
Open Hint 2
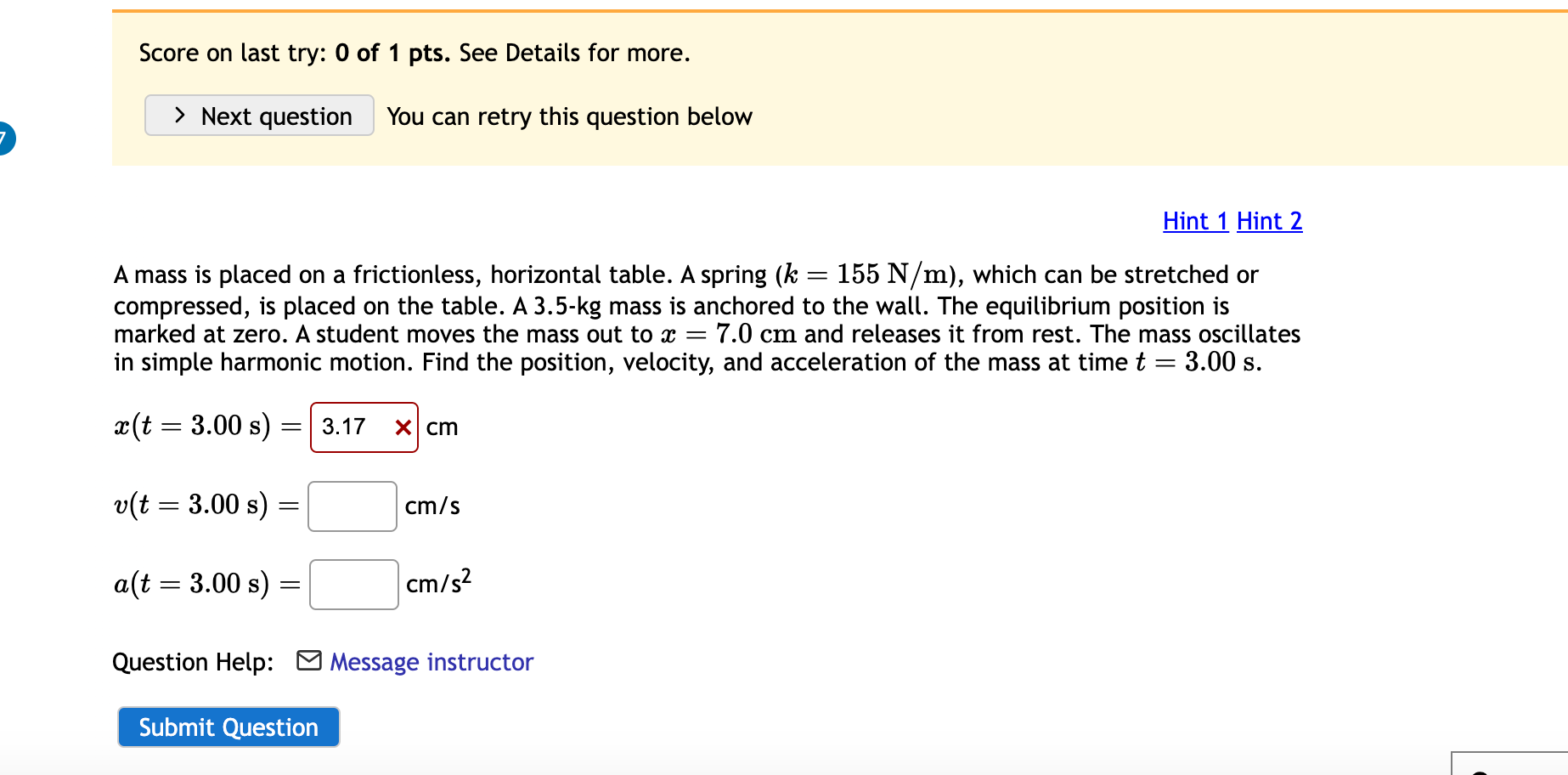click(x=1269, y=221)
